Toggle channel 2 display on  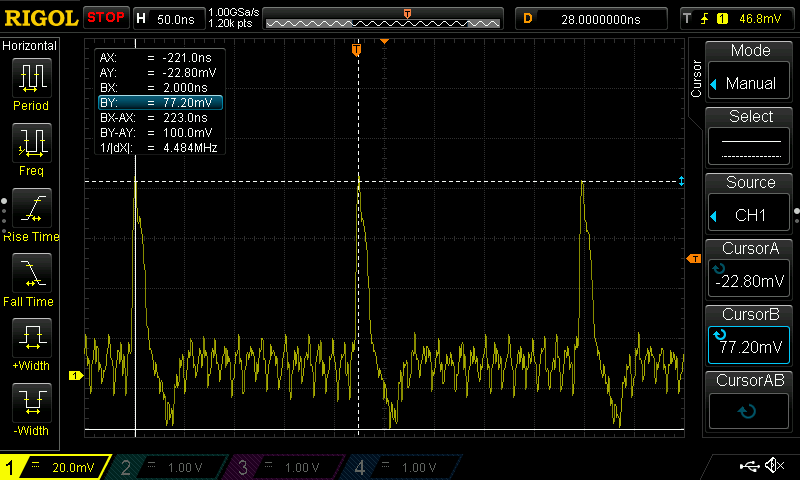click(x=173, y=467)
